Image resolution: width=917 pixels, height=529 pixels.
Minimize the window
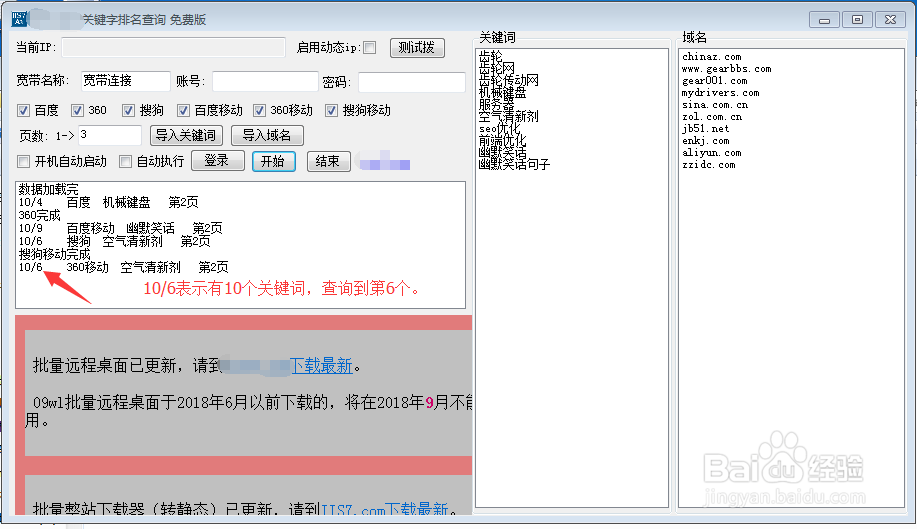tap(825, 20)
